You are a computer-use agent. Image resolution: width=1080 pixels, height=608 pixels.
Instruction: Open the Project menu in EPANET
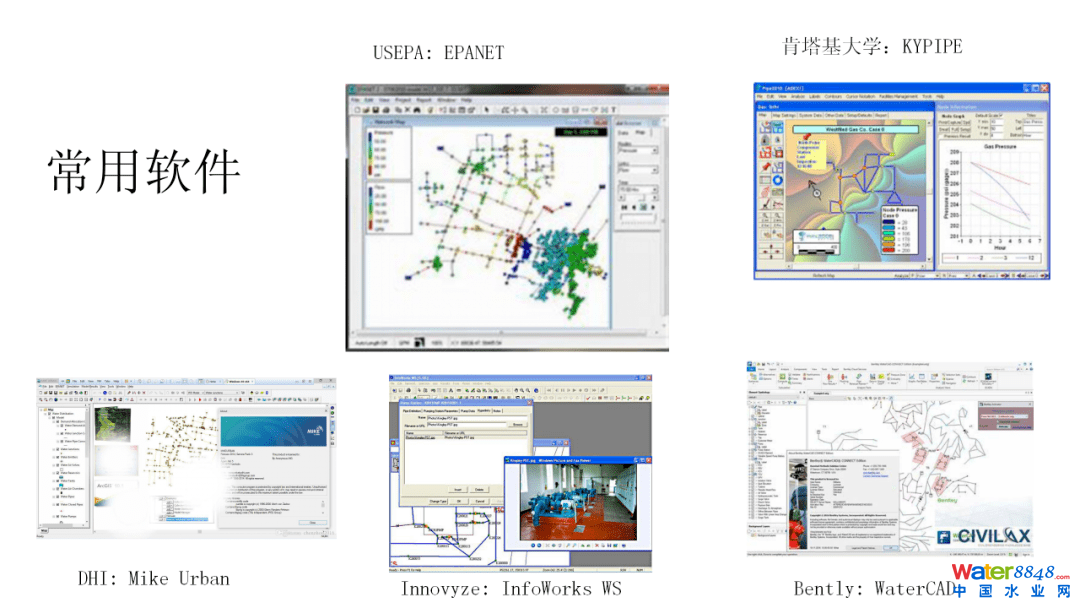click(x=401, y=101)
